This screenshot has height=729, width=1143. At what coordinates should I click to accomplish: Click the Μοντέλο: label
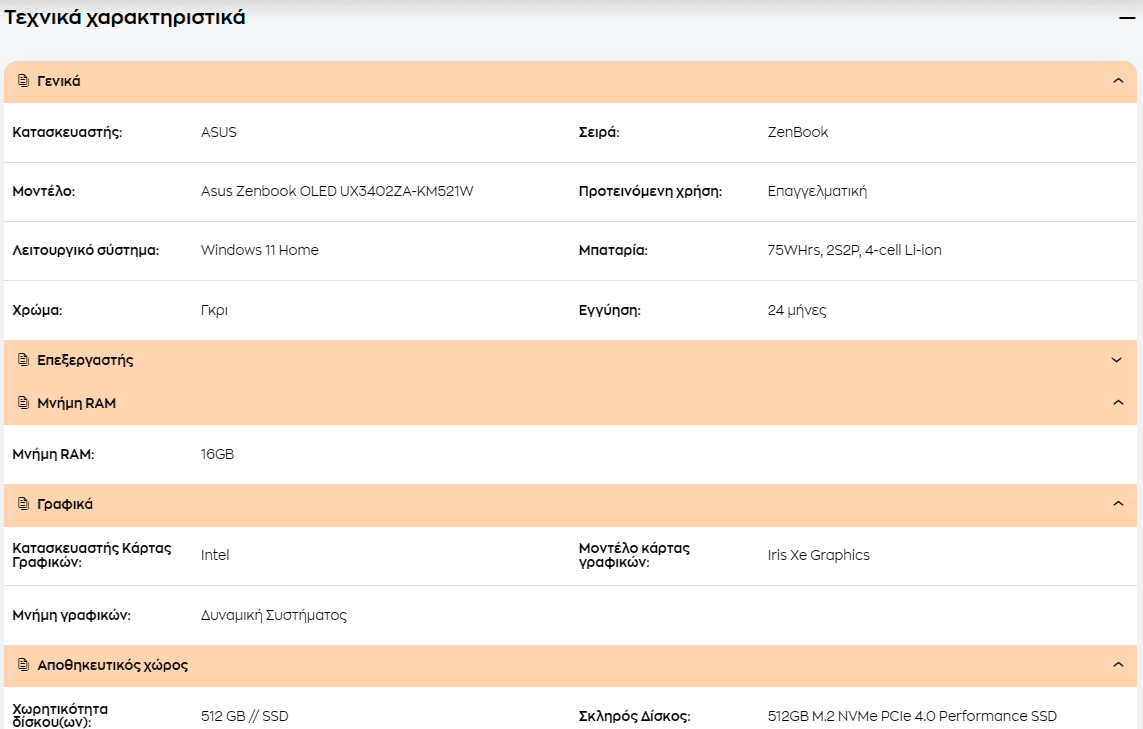(44, 191)
